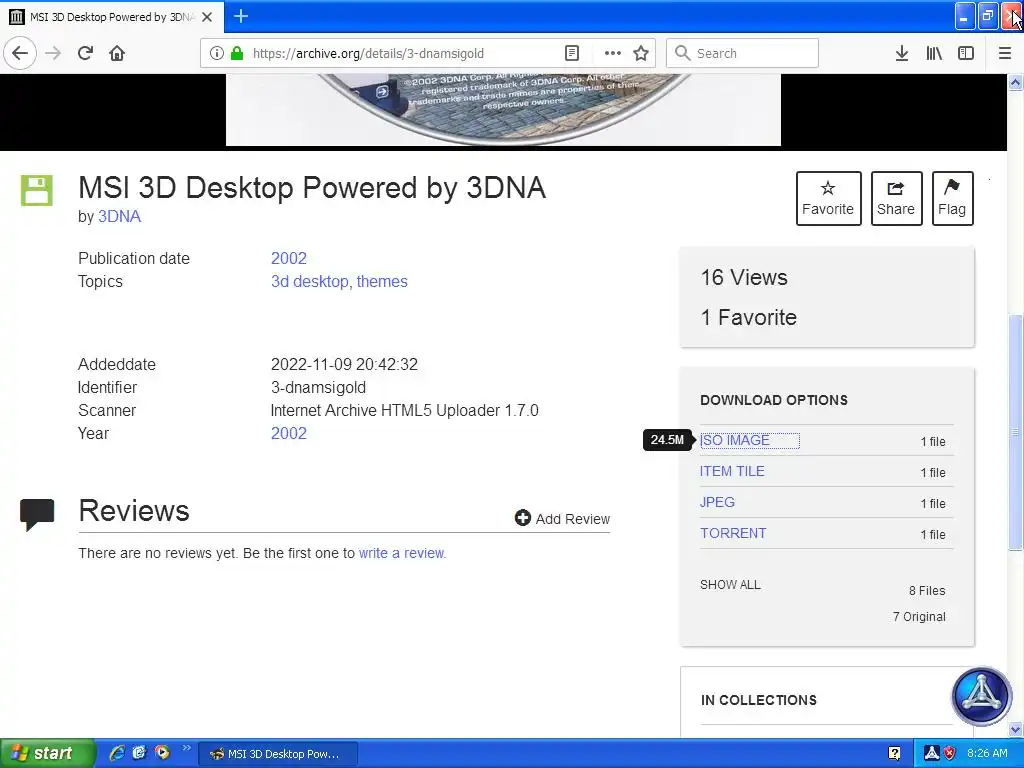Download the ITEM TILE file

pos(732,472)
